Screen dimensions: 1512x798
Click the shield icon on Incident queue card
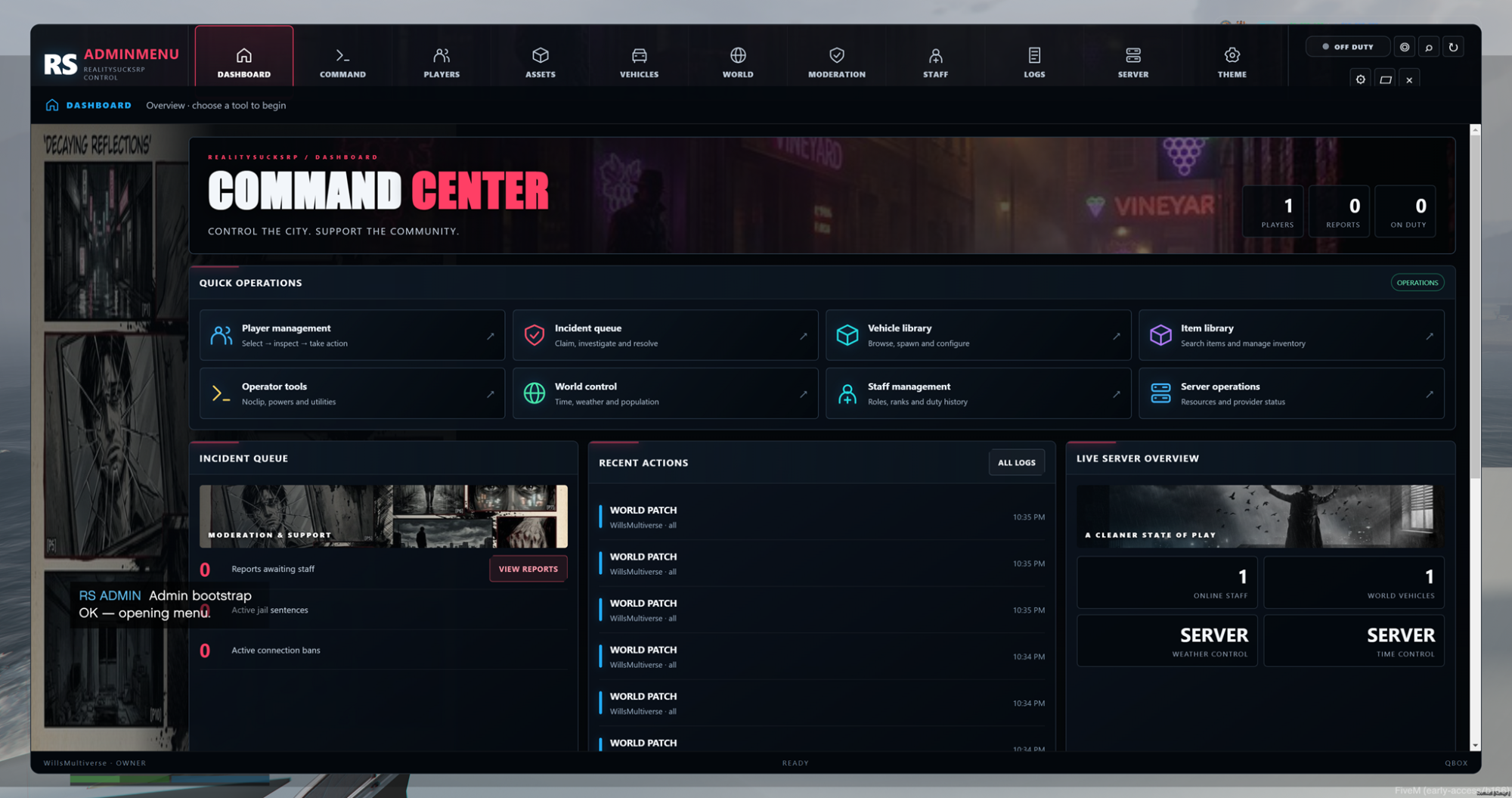point(534,335)
